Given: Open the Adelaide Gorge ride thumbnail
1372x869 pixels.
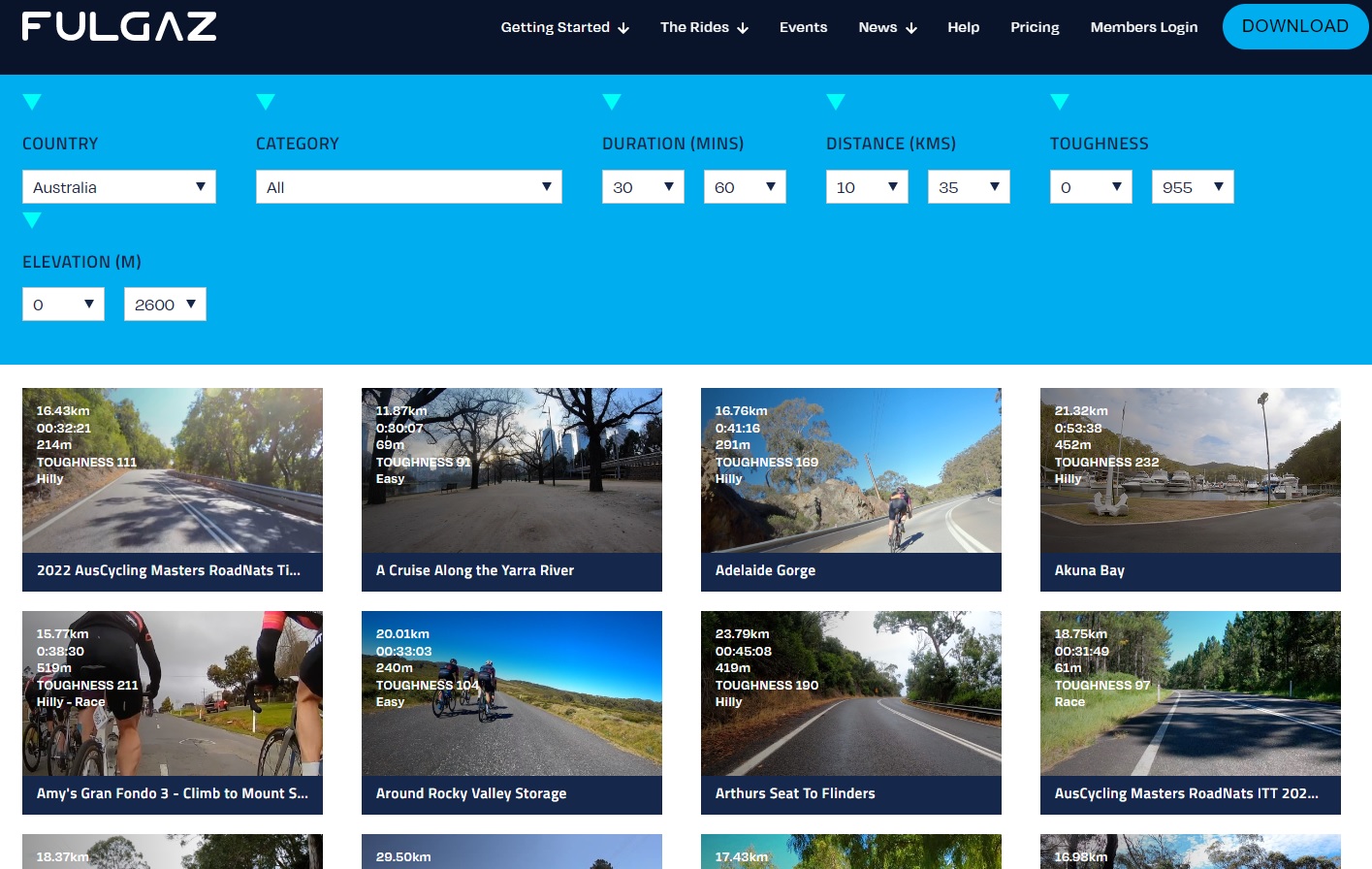Looking at the screenshot, I should pos(850,470).
